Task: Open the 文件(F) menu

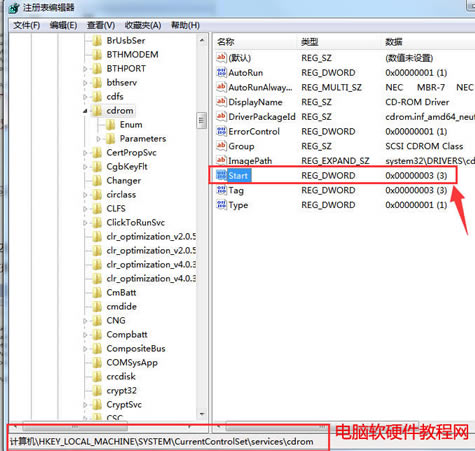Action: [27, 25]
